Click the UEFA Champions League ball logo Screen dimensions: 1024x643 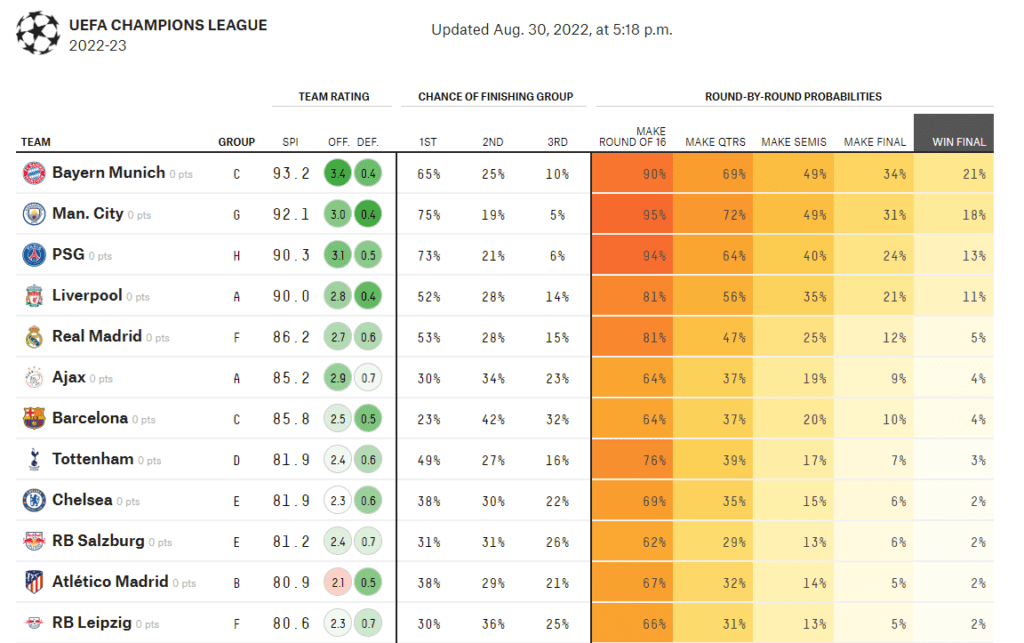click(38, 33)
